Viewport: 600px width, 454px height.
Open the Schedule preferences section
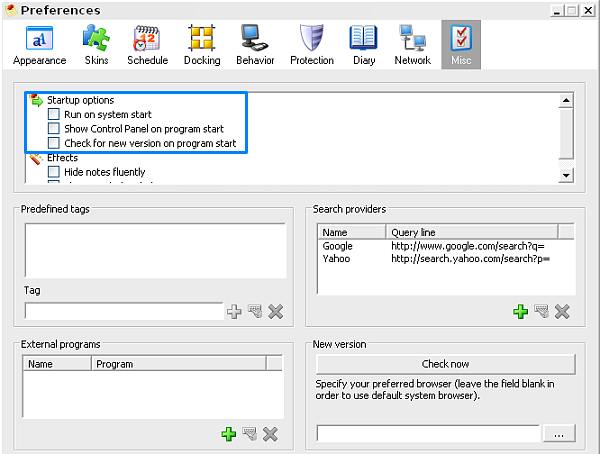[147, 45]
